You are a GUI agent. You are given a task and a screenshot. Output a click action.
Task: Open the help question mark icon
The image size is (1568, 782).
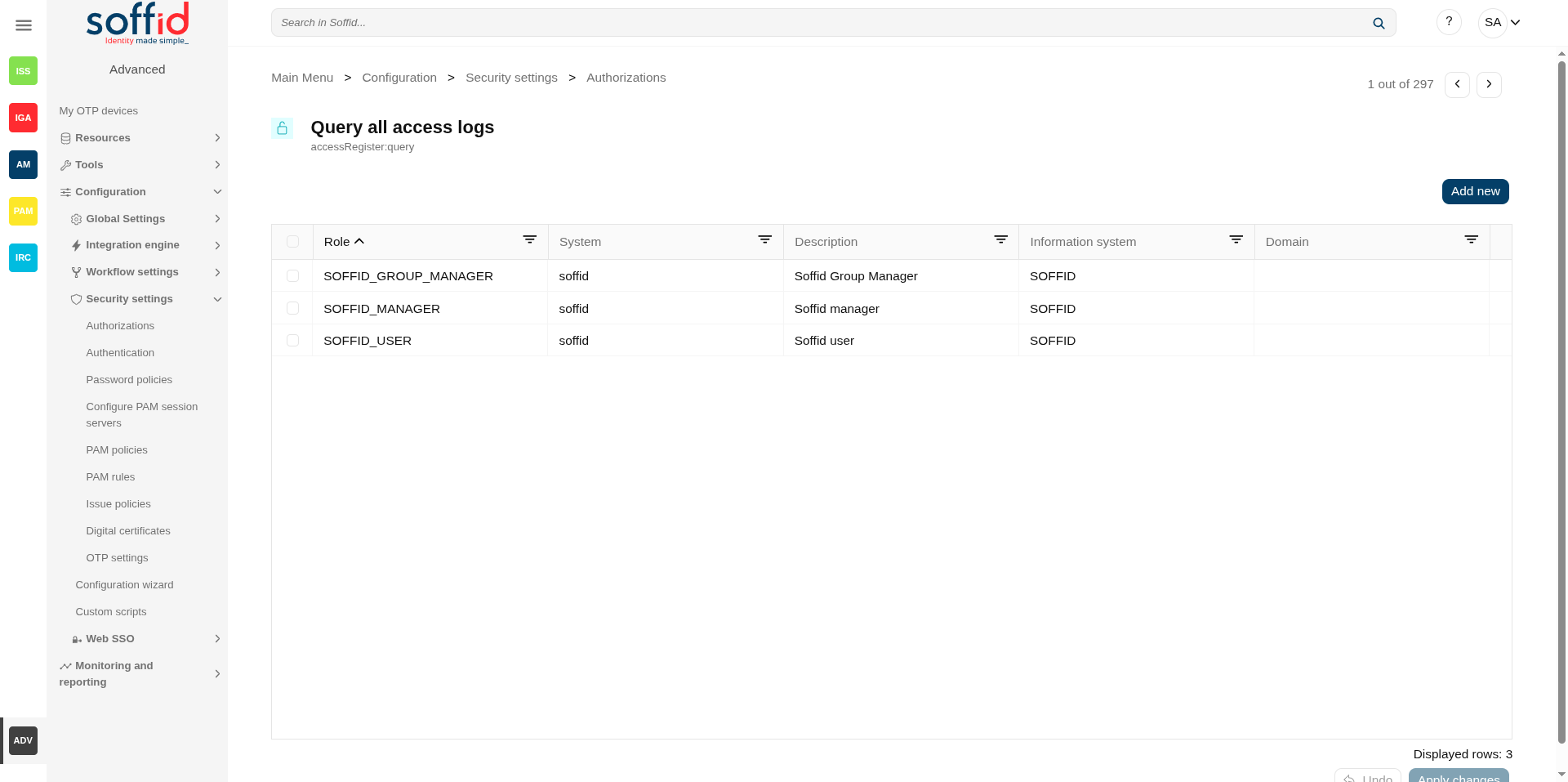coord(1449,22)
